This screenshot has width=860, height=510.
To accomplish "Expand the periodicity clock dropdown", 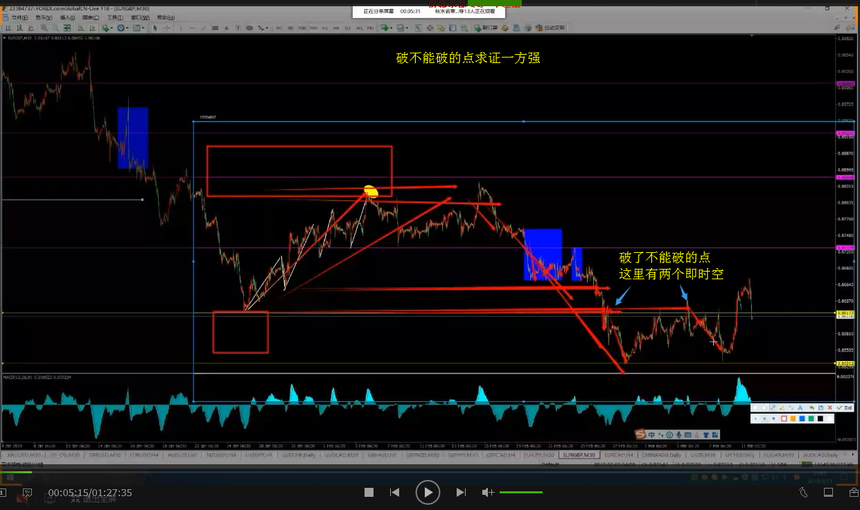I will 127,28.
